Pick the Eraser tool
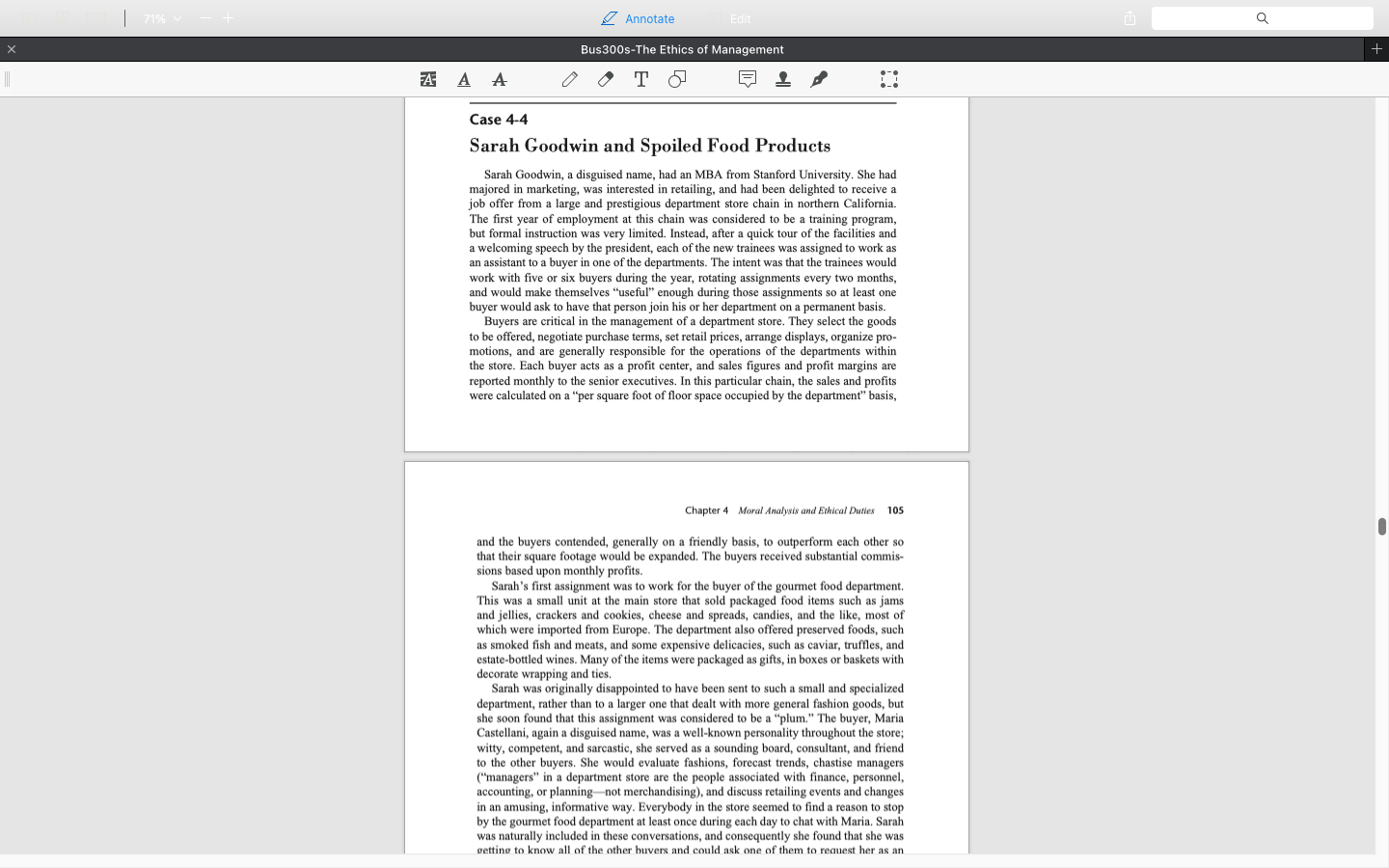The width and height of the screenshot is (1389, 868). [606, 79]
